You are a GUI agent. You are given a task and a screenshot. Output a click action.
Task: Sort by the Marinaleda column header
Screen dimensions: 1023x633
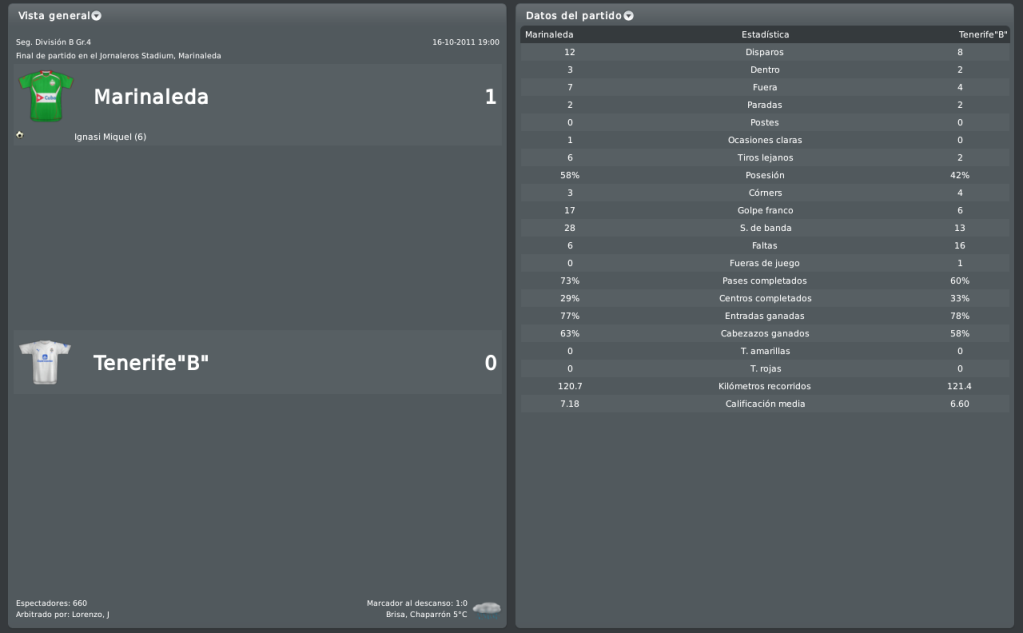pos(549,35)
